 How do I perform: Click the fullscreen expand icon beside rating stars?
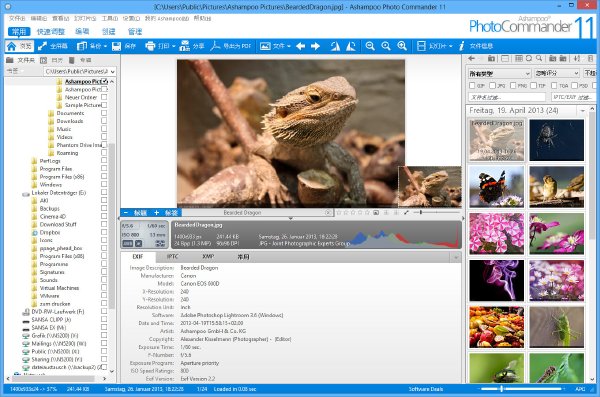pyautogui.click(x=406, y=212)
